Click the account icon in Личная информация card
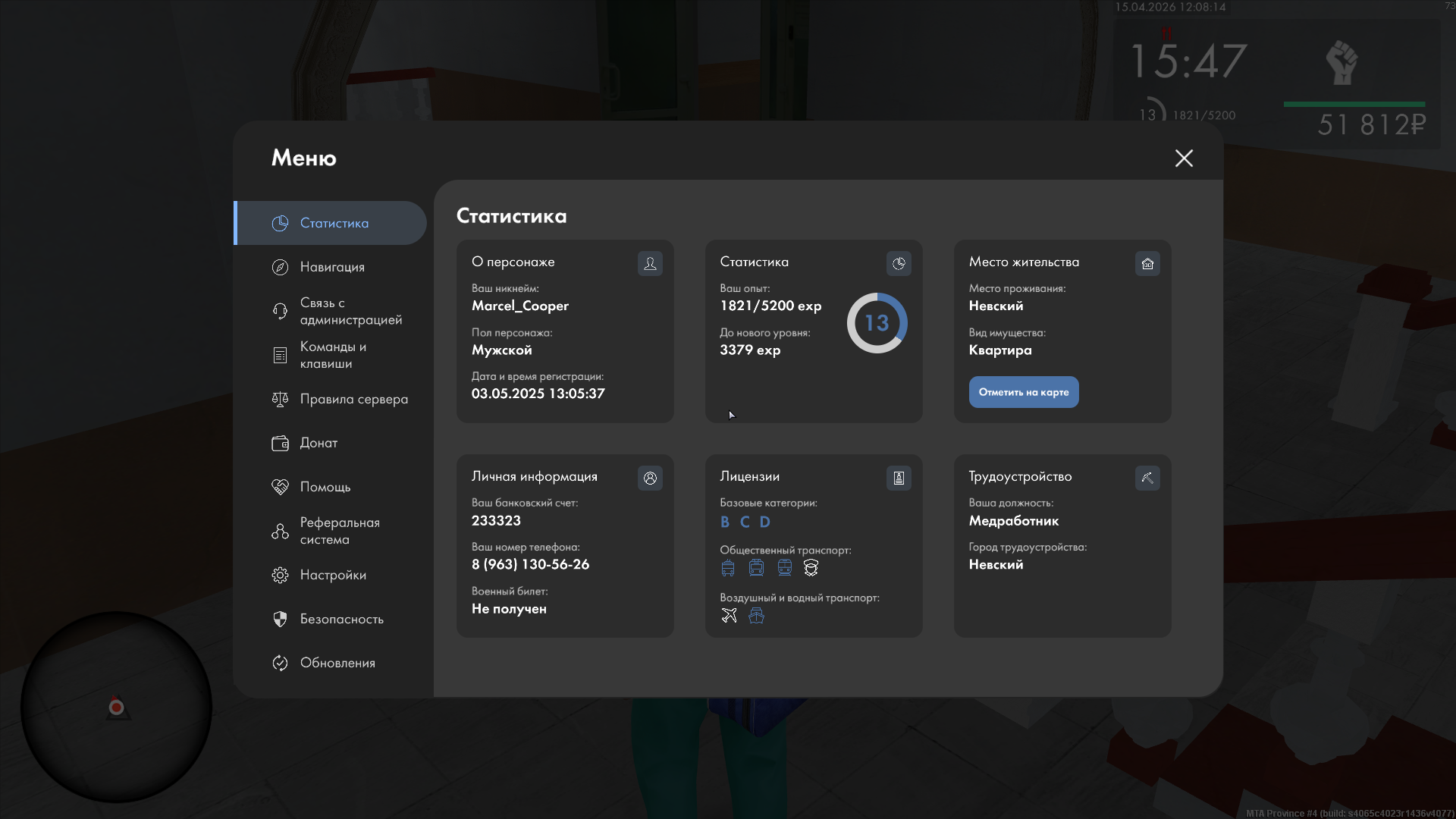The width and height of the screenshot is (1456, 819). tap(650, 478)
